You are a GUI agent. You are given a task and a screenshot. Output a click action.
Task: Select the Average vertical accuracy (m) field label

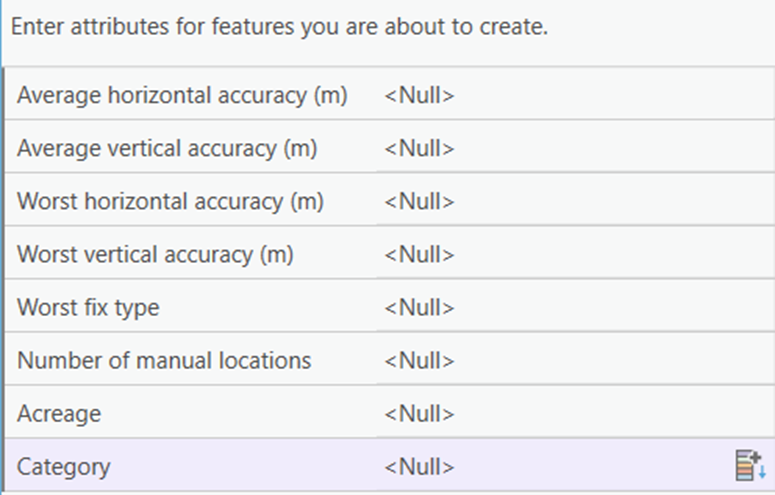click(x=167, y=148)
